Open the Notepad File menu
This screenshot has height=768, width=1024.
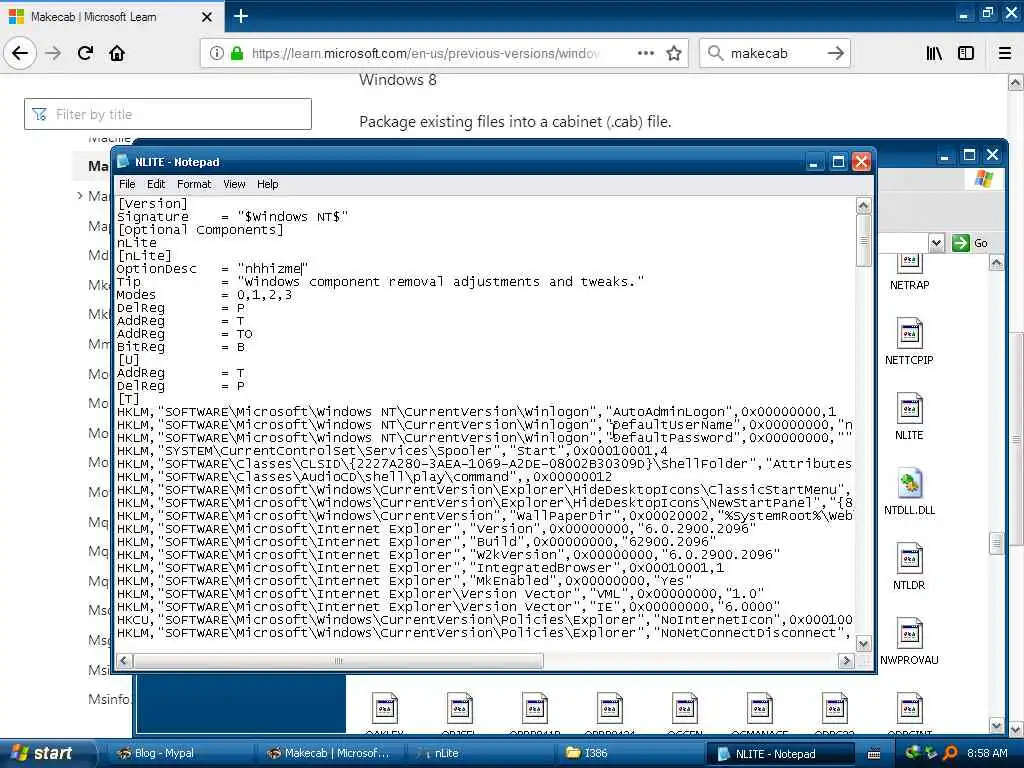(127, 184)
